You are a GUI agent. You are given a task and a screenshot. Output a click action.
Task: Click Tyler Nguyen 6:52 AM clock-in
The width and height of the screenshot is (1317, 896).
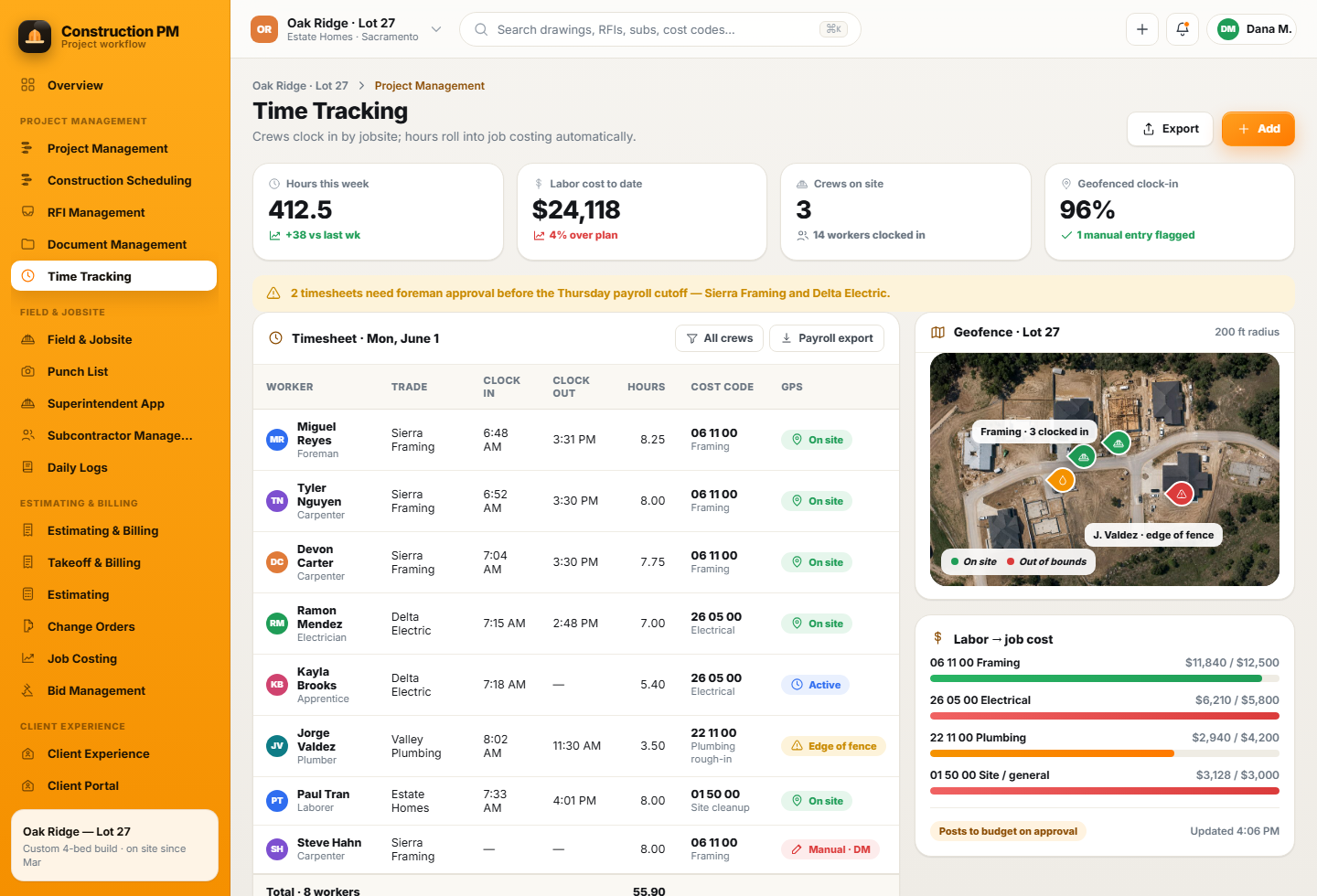(x=495, y=501)
